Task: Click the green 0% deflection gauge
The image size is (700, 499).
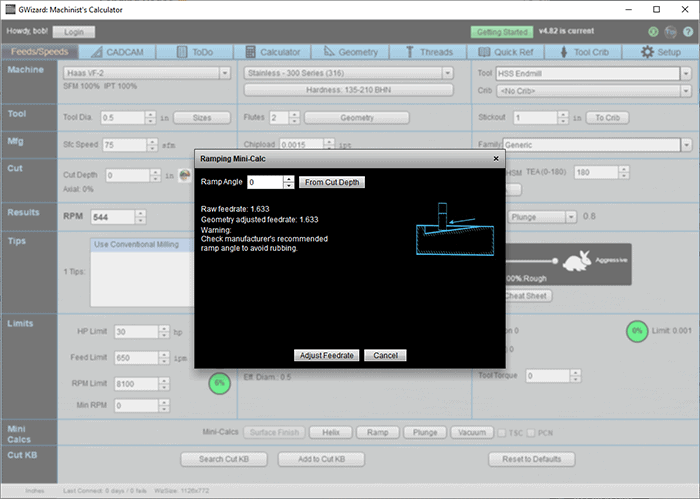Action: 637,331
